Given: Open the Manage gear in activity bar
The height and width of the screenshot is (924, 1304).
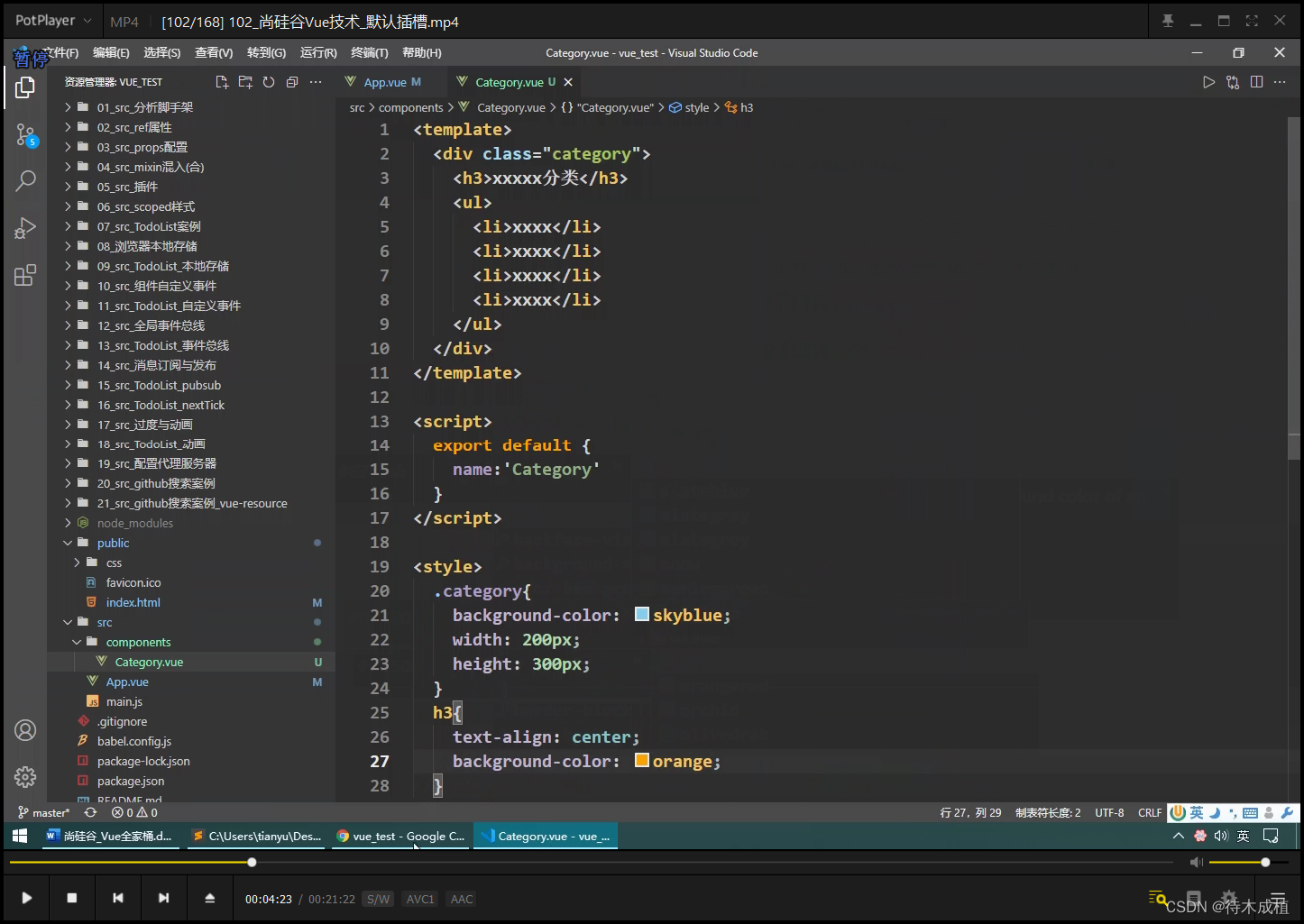Looking at the screenshot, I should click(x=25, y=777).
